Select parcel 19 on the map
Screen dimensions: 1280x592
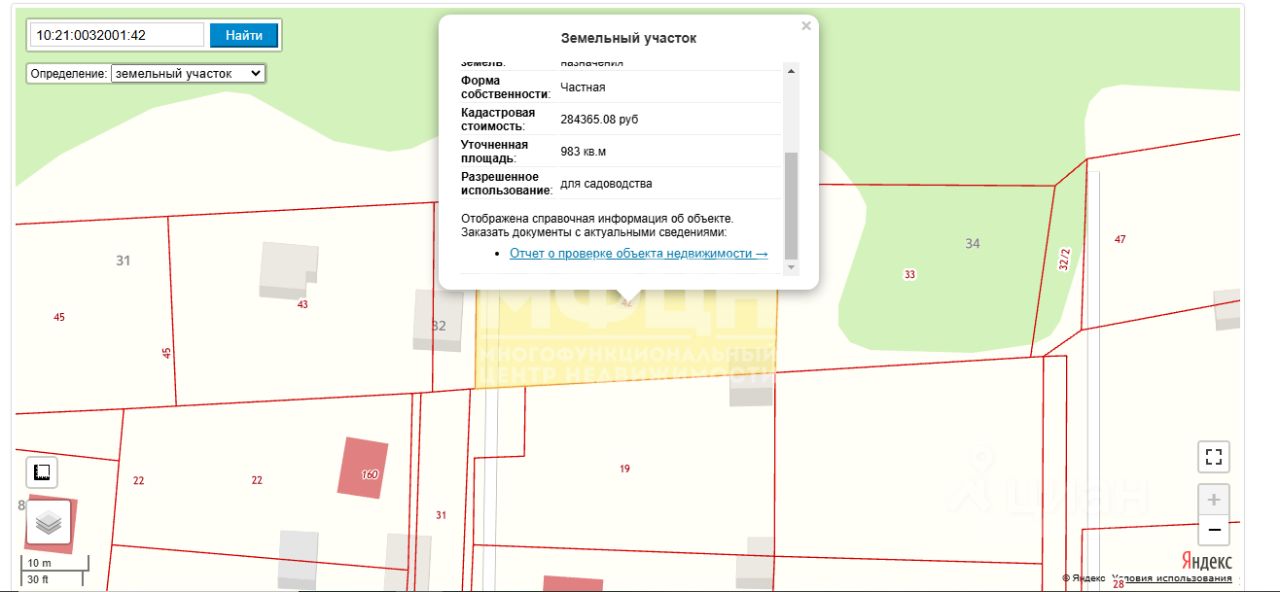pos(625,468)
